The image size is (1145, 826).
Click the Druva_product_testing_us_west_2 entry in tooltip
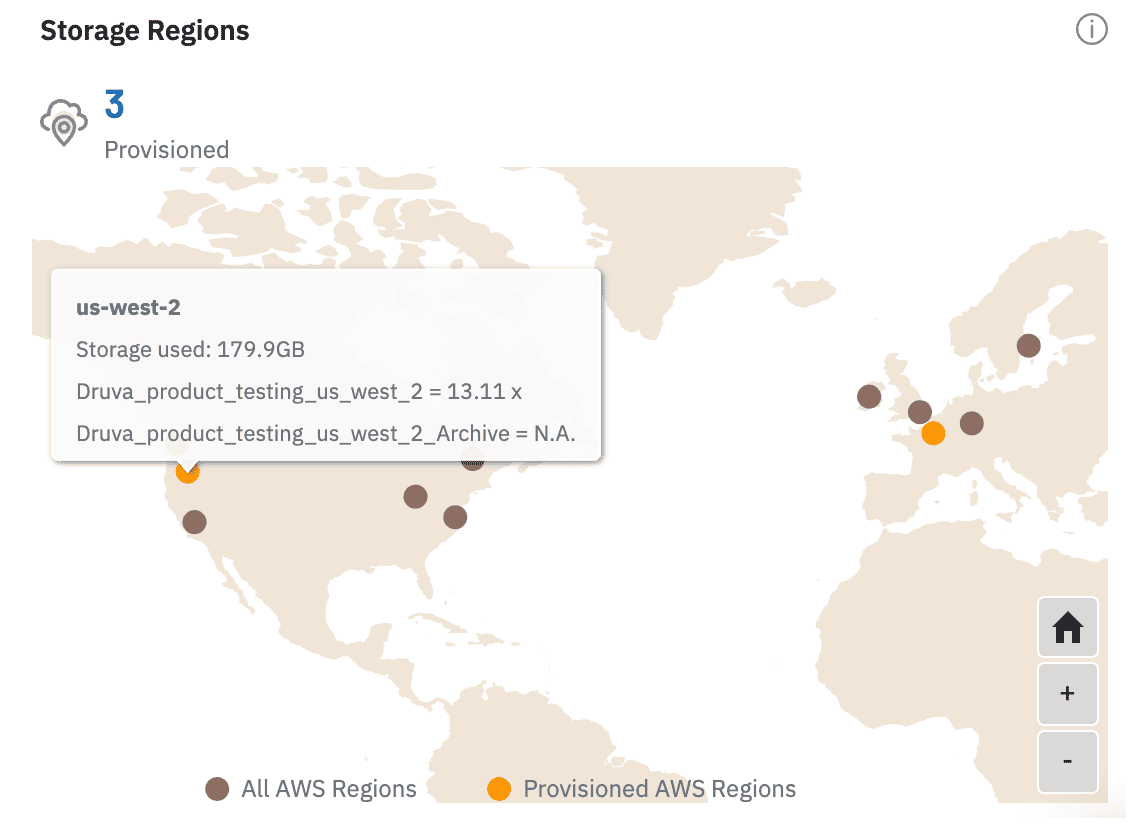[300, 391]
